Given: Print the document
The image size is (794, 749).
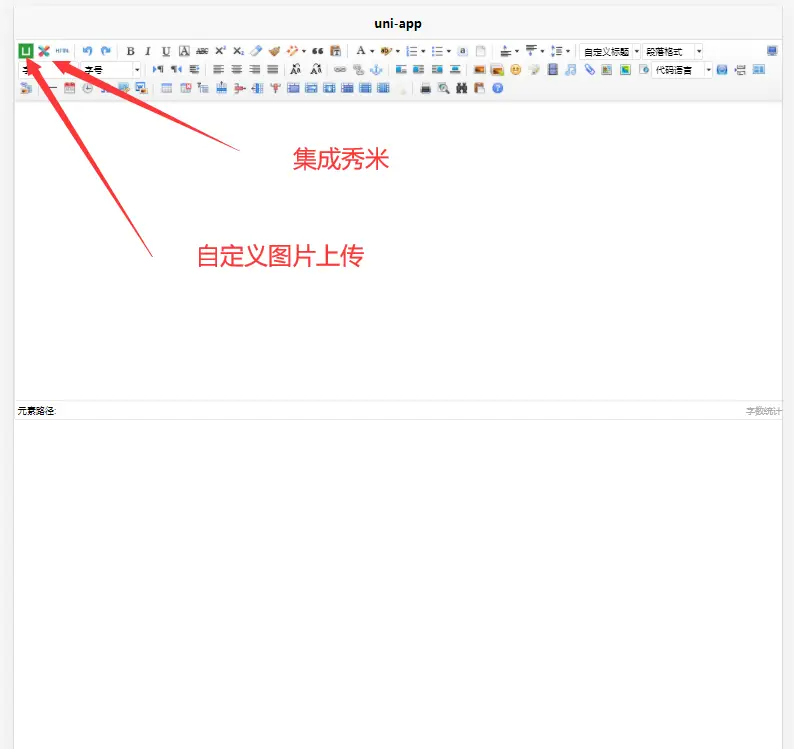Looking at the screenshot, I should pyautogui.click(x=426, y=88).
